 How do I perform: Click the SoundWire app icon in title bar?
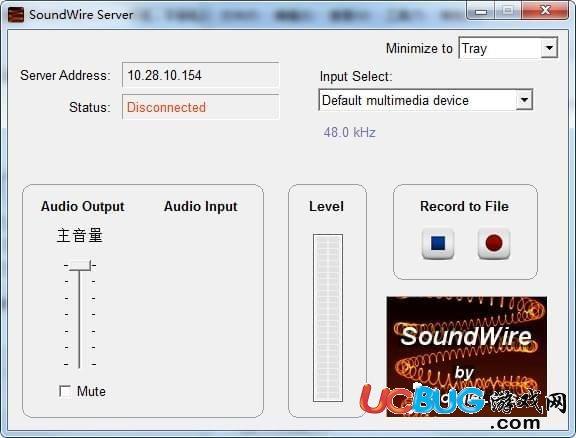[x=16, y=15]
